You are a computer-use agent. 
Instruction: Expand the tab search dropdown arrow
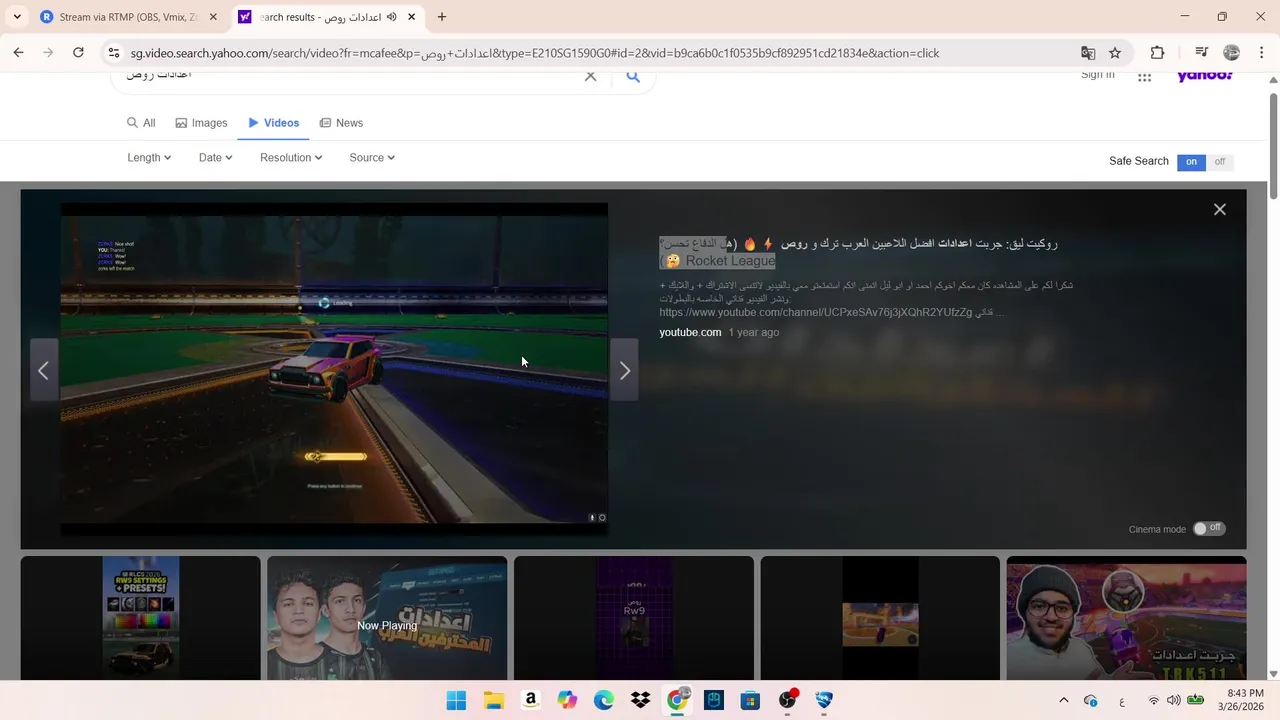[x=17, y=17]
